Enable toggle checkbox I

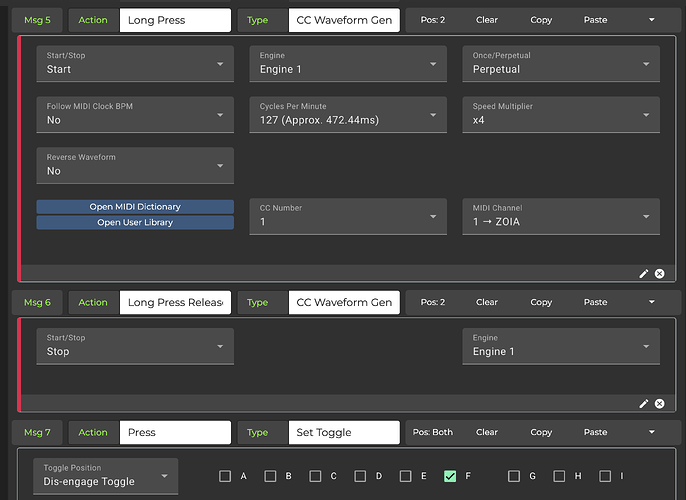(605, 476)
